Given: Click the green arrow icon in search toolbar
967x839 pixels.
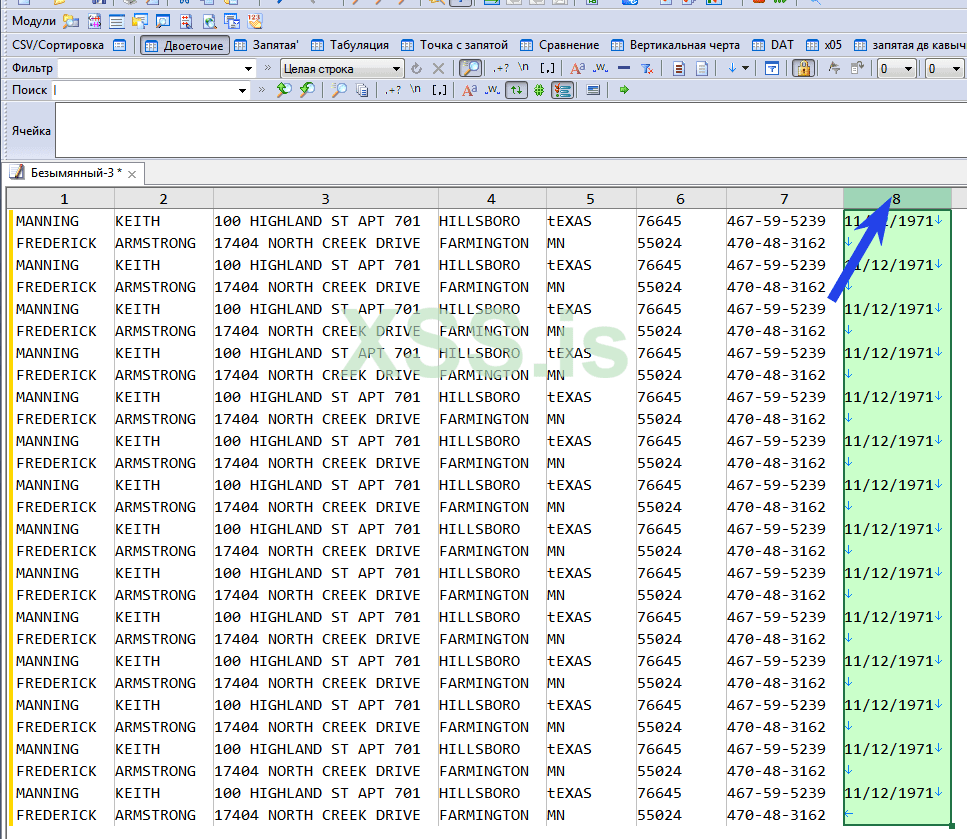Looking at the screenshot, I should 624,90.
